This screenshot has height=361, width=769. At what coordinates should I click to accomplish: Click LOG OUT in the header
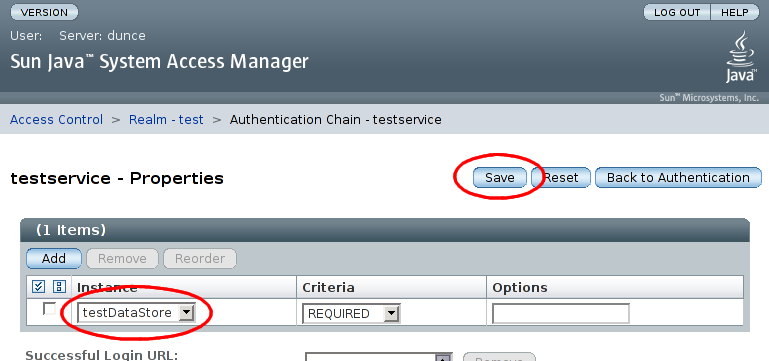[x=677, y=12]
